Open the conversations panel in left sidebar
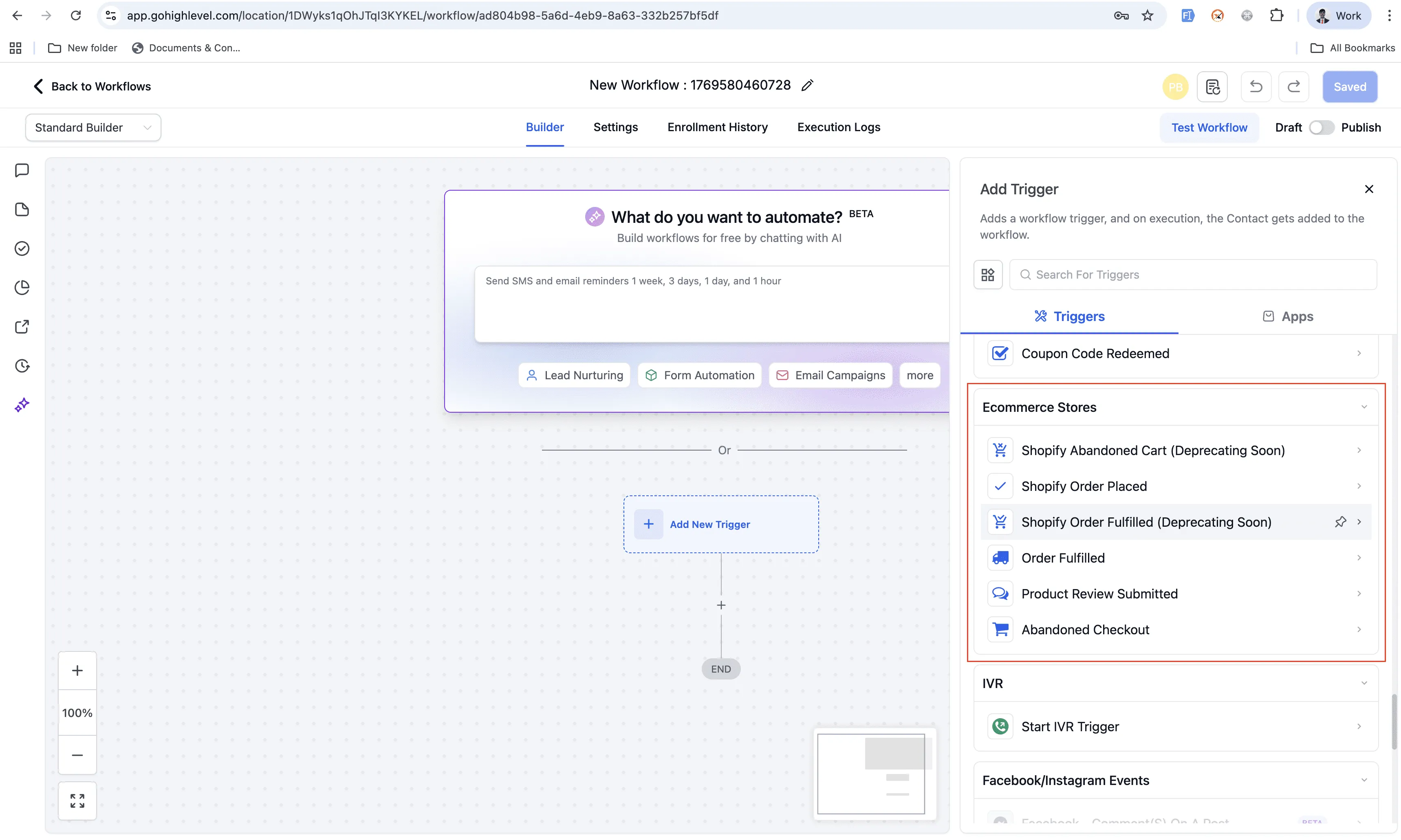This screenshot has height=840, width=1401. pos(22,170)
